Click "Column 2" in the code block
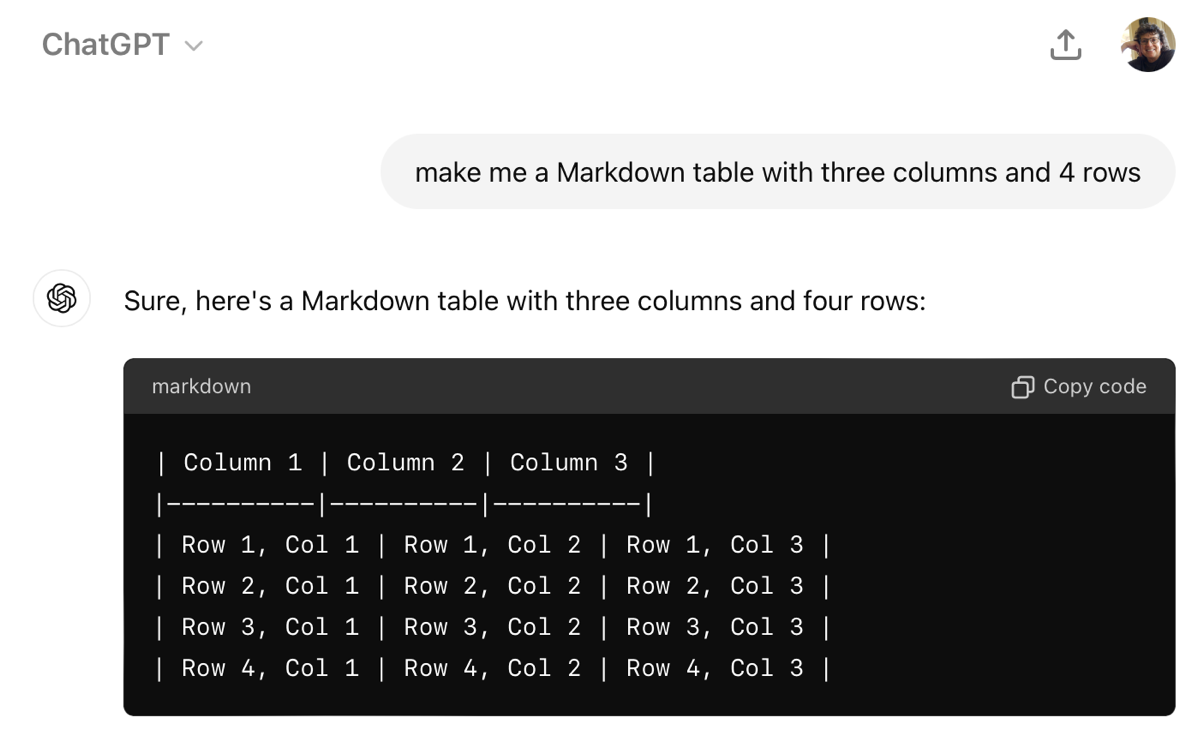This screenshot has height=730, width=1198. coord(405,463)
